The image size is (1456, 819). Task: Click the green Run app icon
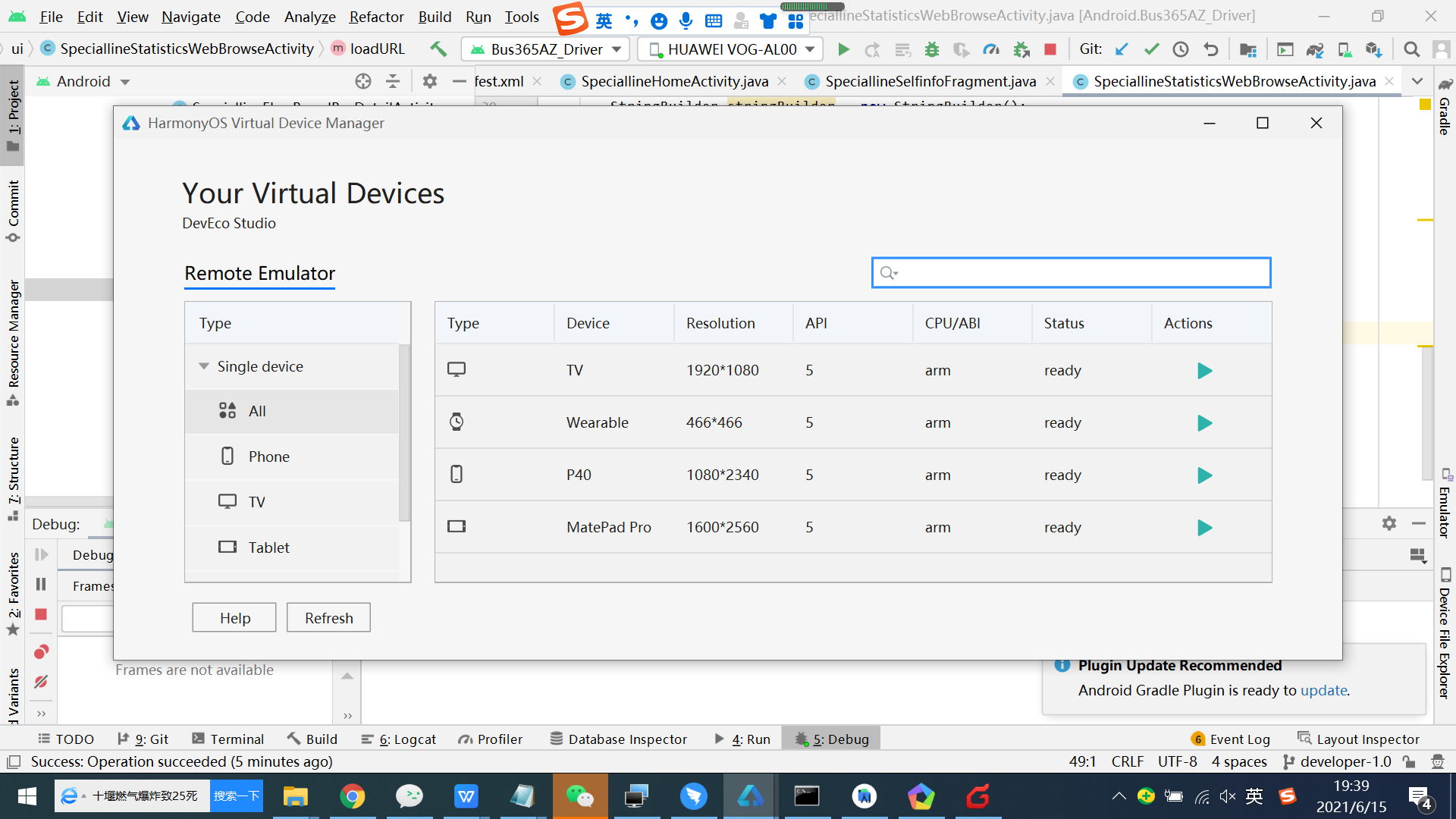pyautogui.click(x=843, y=49)
